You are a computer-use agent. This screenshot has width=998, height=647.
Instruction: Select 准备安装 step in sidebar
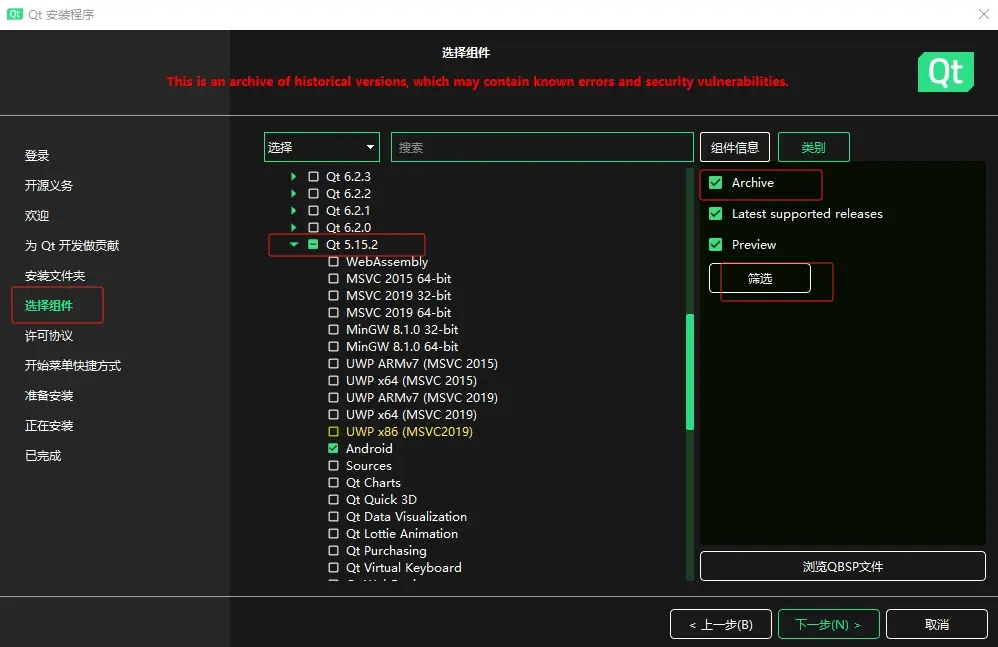click(x=49, y=396)
